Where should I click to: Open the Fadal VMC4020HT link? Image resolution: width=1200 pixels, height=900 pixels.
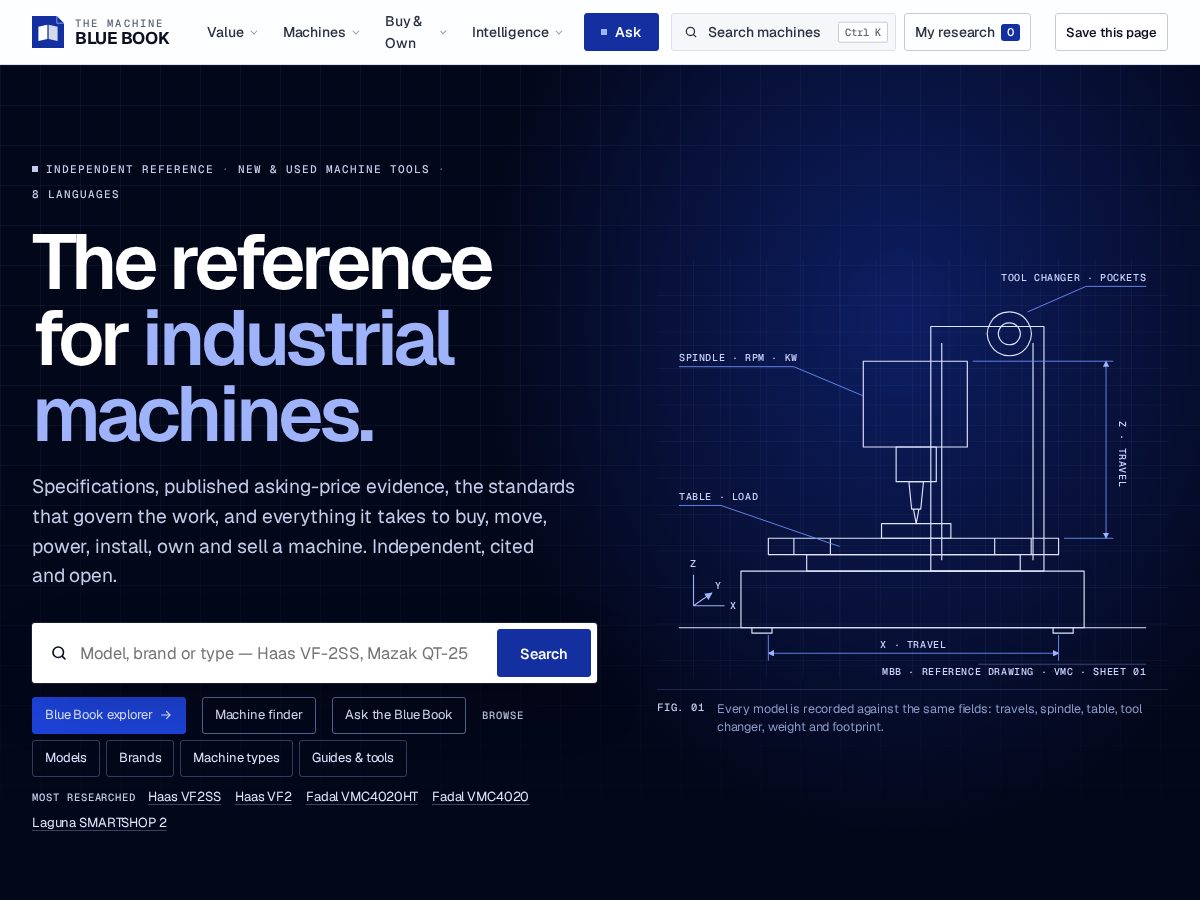tap(362, 797)
